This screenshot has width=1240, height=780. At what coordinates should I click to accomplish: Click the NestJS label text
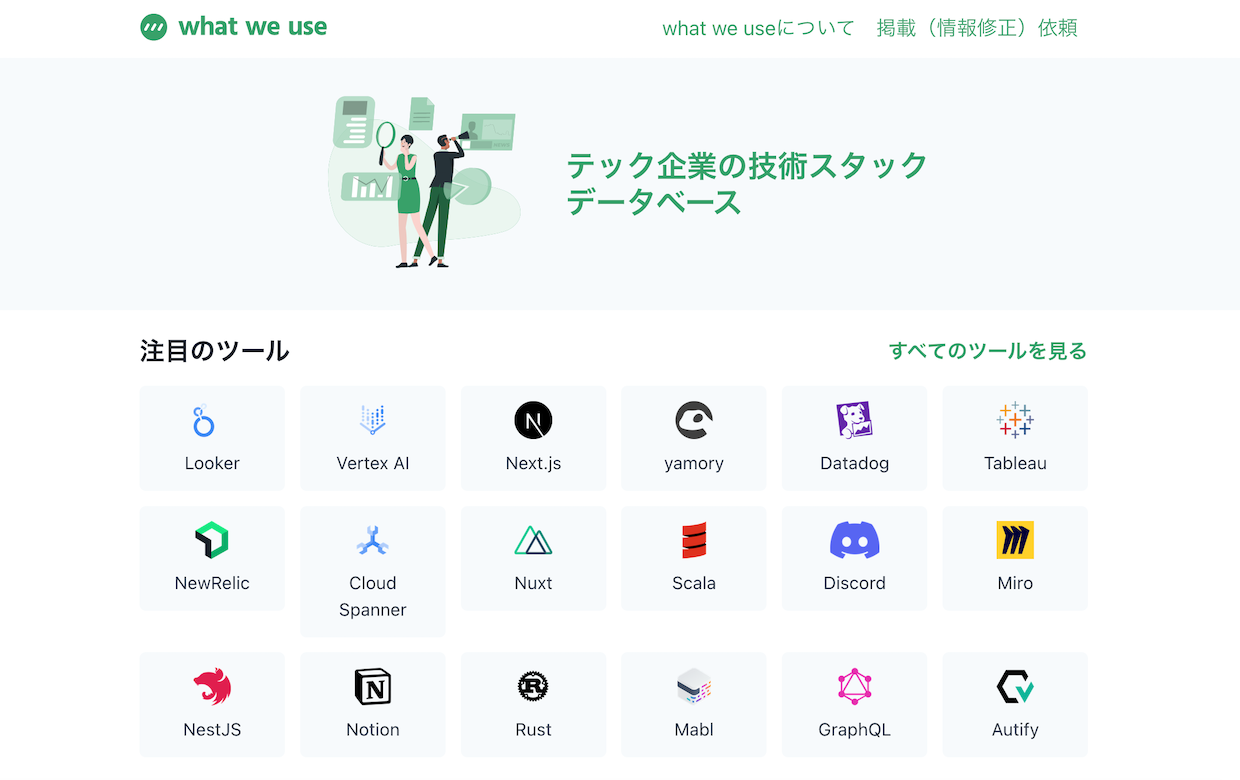[212, 729]
